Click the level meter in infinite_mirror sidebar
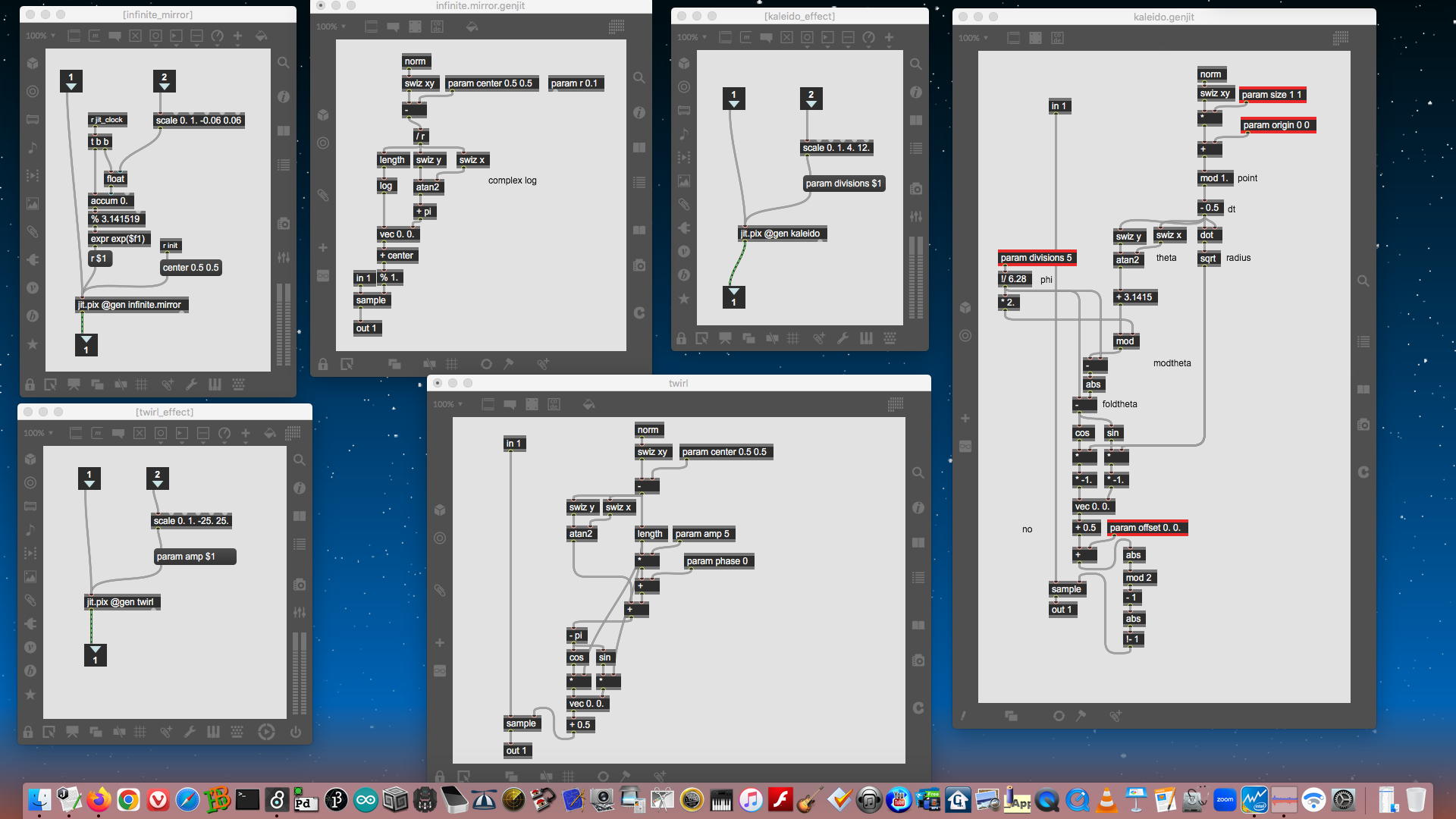This screenshot has height=819, width=1456. coord(284,325)
